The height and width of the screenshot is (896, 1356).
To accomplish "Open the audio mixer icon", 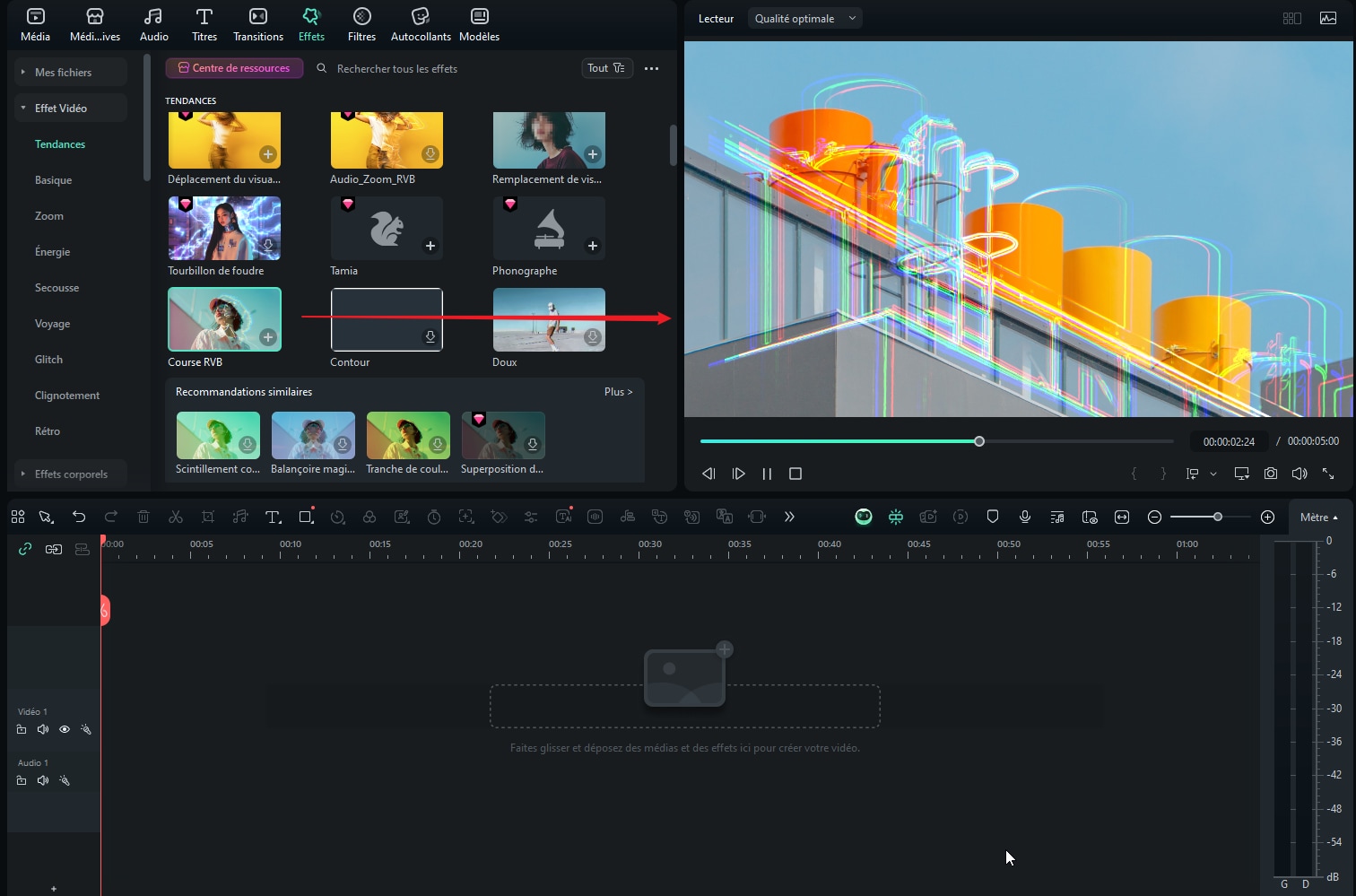I will pos(1057,517).
